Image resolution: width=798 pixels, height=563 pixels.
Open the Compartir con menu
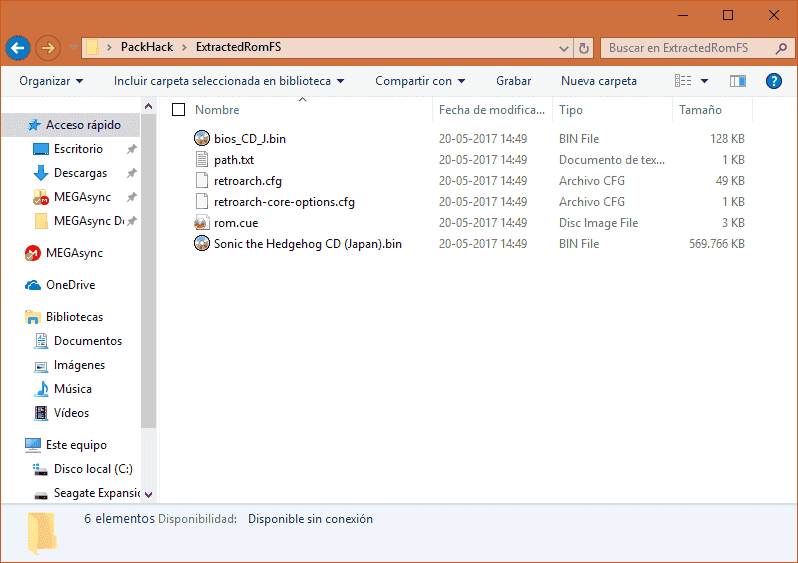[420, 81]
